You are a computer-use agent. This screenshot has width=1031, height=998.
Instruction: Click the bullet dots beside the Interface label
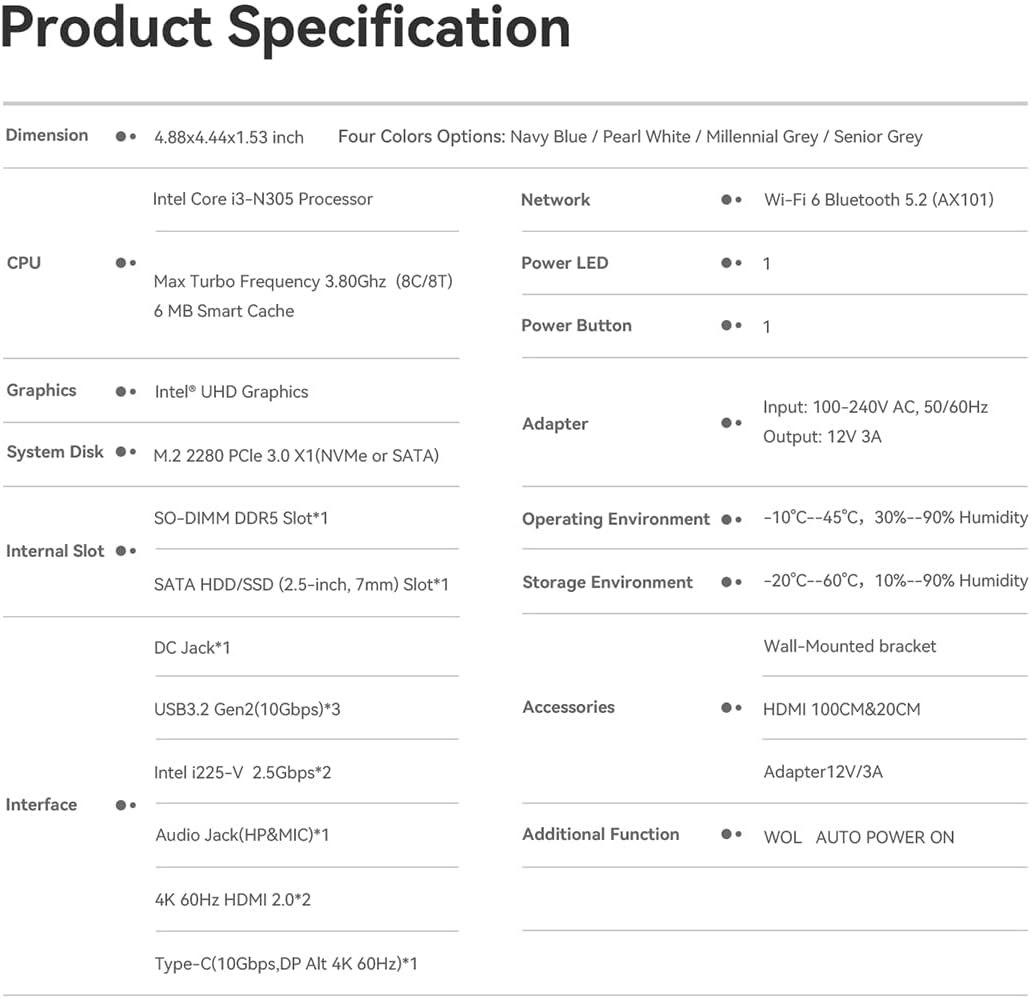pos(126,805)
